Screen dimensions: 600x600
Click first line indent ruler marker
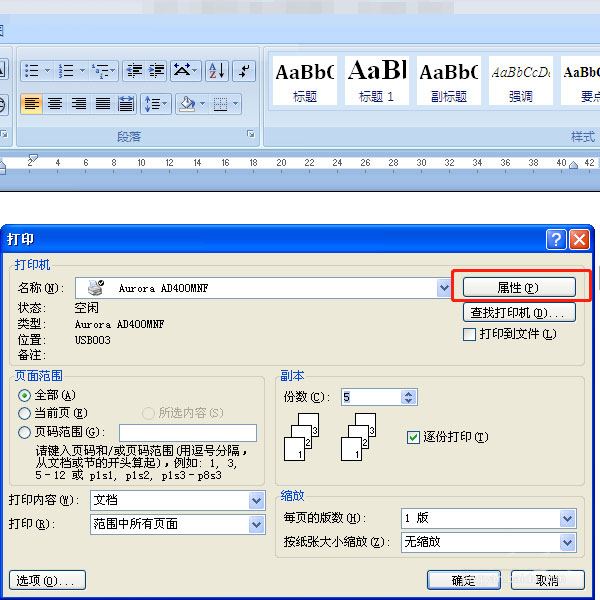pos(33,157)
